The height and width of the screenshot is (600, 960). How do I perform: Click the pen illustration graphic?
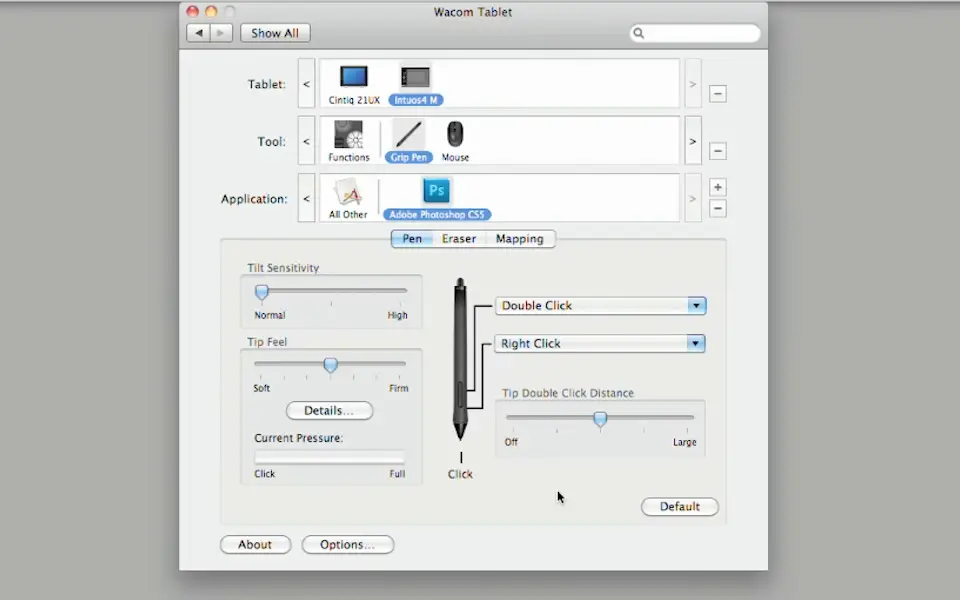point(460,359)
